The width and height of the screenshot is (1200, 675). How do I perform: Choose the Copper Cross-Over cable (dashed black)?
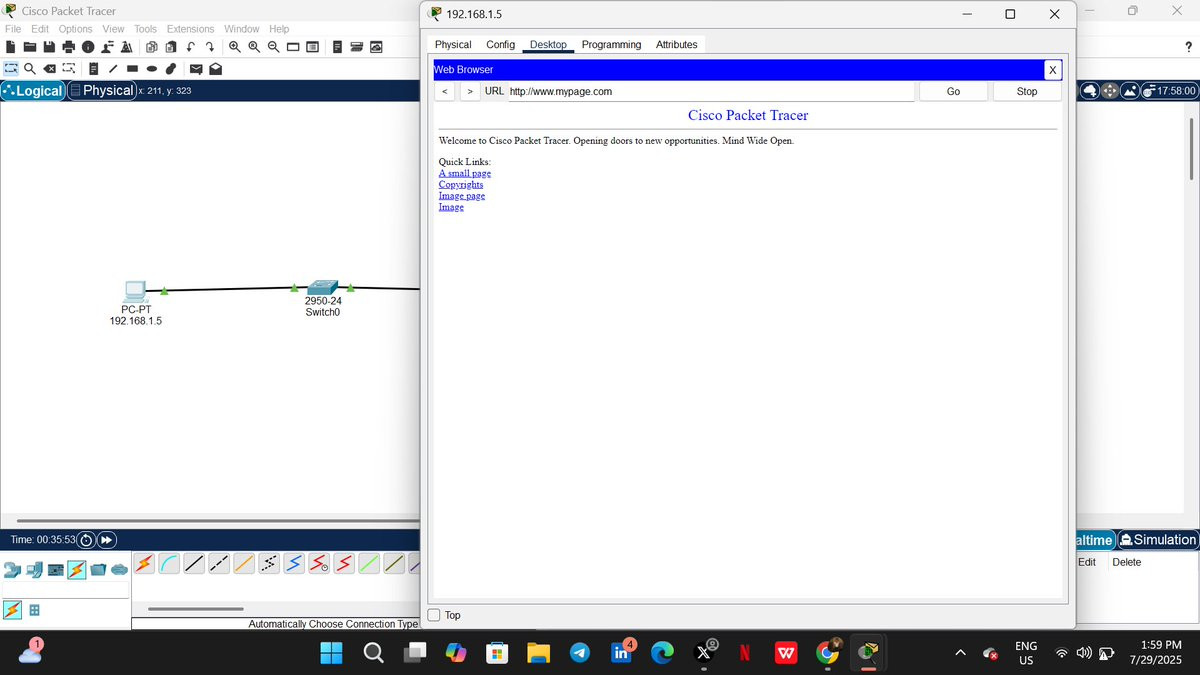tap(219, 564)
